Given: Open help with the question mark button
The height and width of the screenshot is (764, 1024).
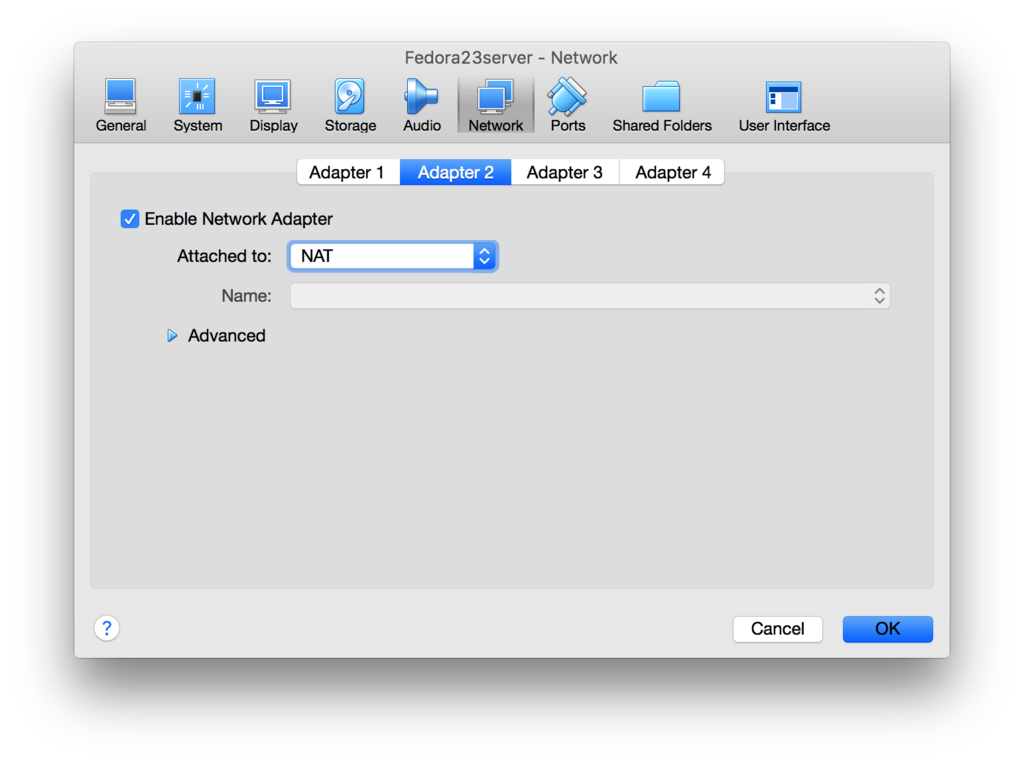Looking at the screenshot, I should click(107, 628).
